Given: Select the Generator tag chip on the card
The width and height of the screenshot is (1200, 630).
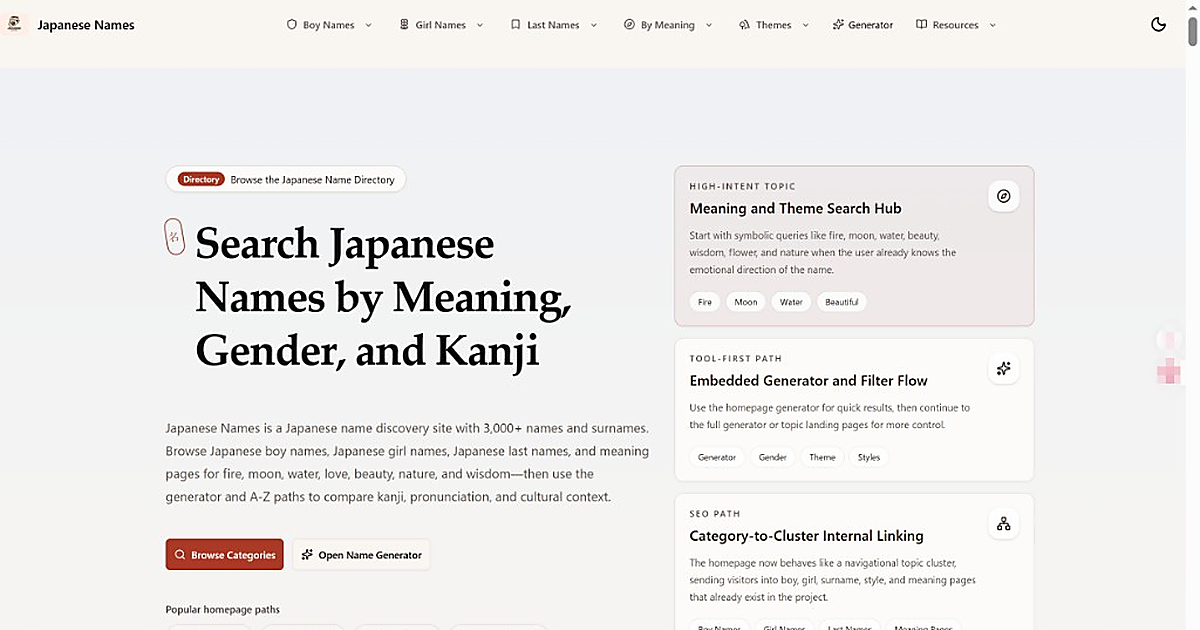Looking at the screenshot, I should pyautogui.click(x=717, y=457).
